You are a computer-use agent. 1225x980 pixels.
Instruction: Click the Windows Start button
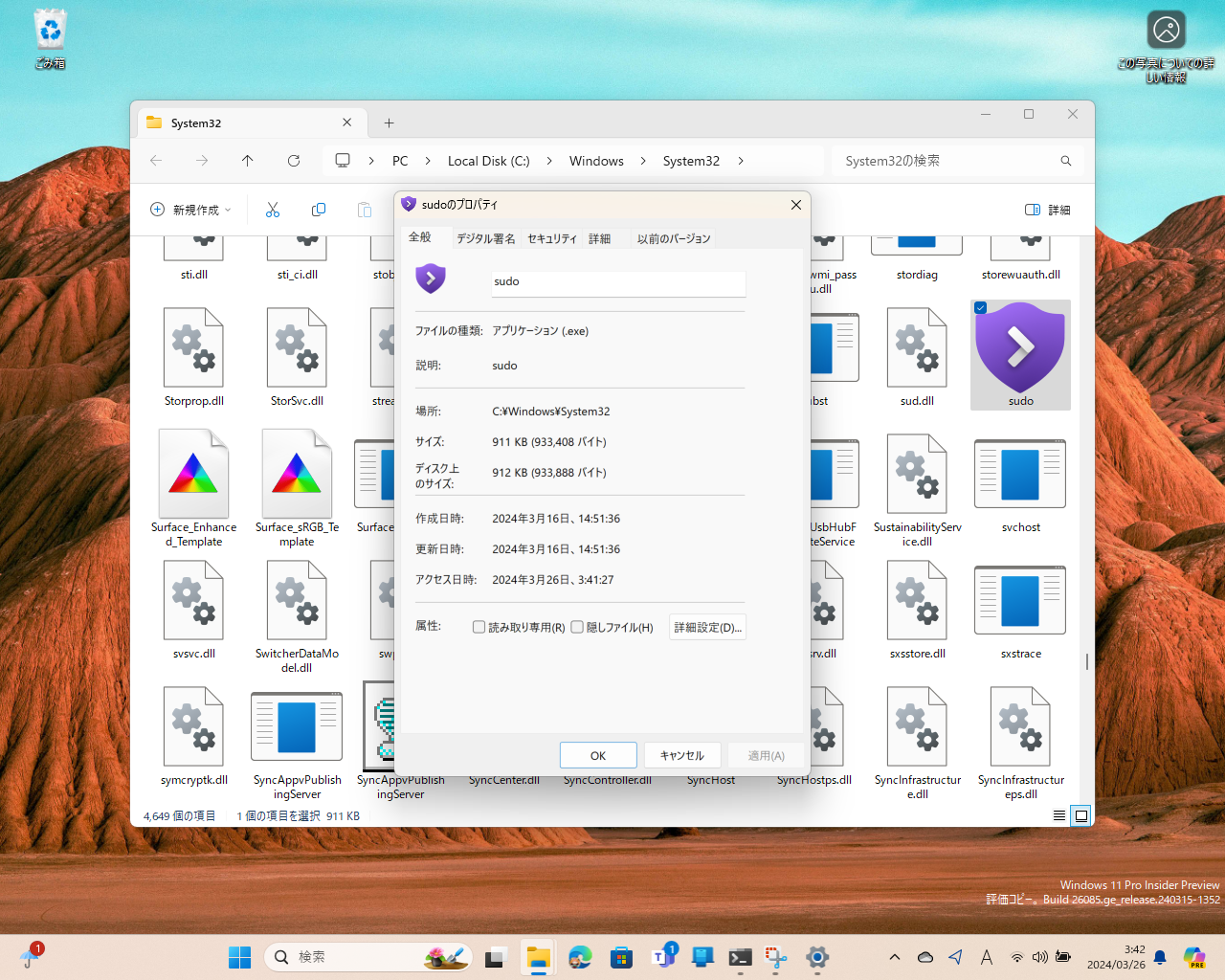[239, 957]
